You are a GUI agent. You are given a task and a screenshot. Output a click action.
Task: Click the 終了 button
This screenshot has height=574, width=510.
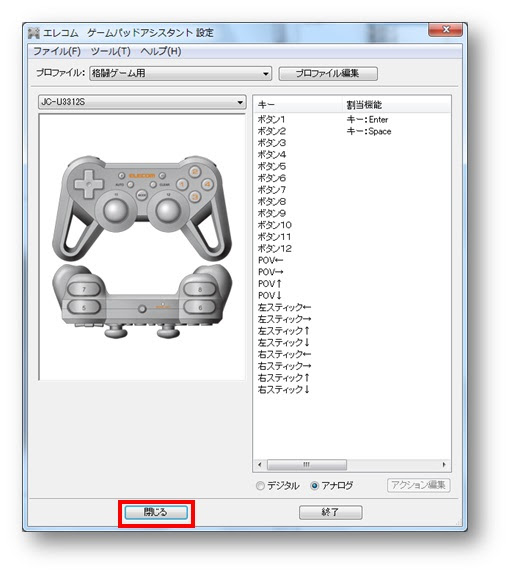[x=331, y=512]
